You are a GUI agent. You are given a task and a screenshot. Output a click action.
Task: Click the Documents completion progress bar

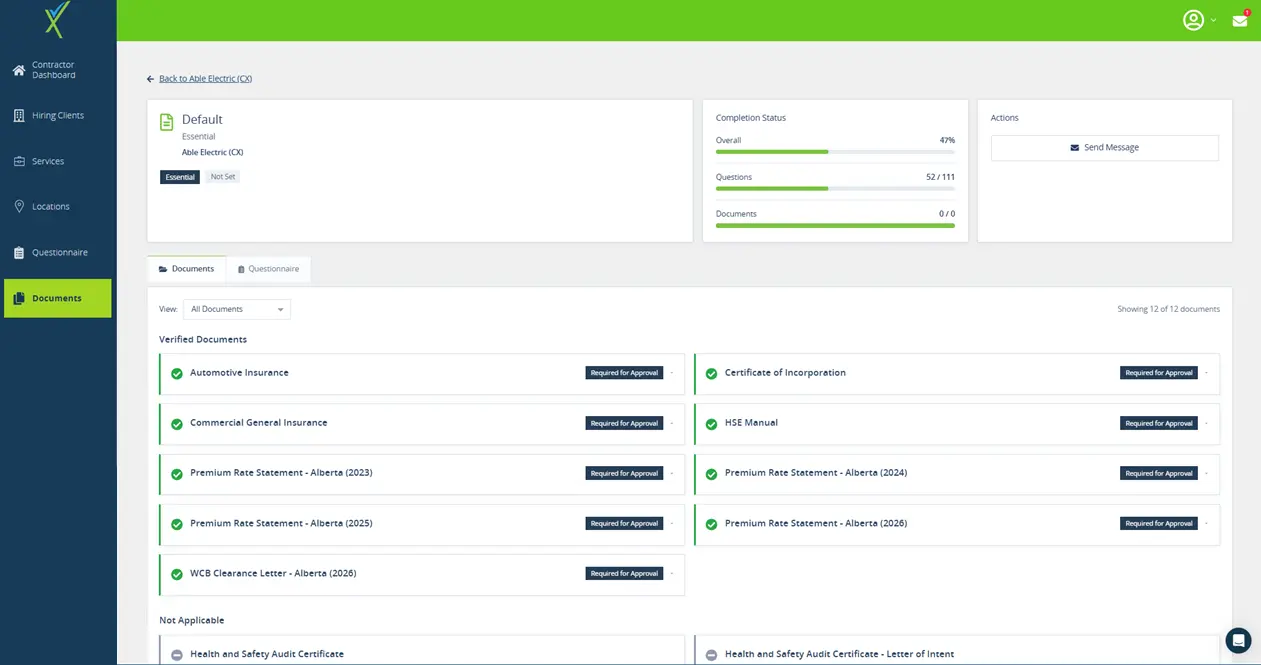pyautogui.click(x=835, y=225)
